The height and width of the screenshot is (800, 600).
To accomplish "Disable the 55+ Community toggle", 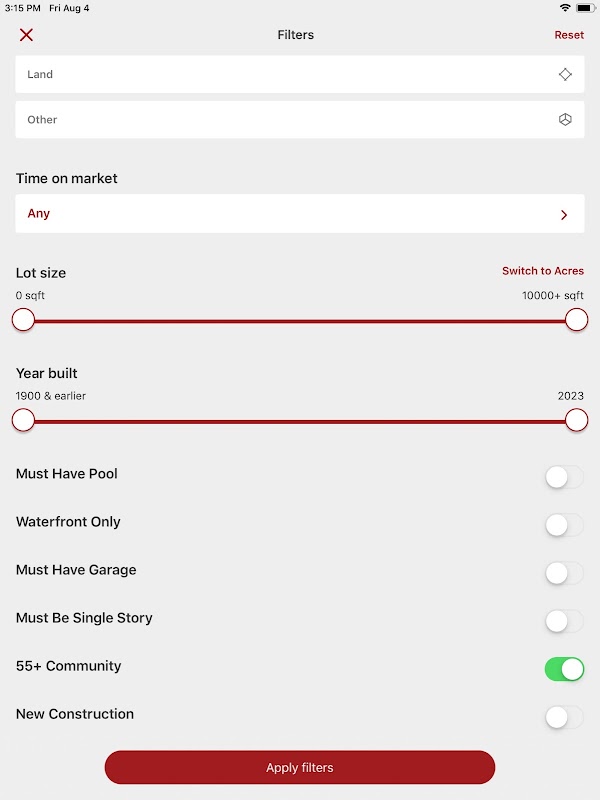I will 564,669.
